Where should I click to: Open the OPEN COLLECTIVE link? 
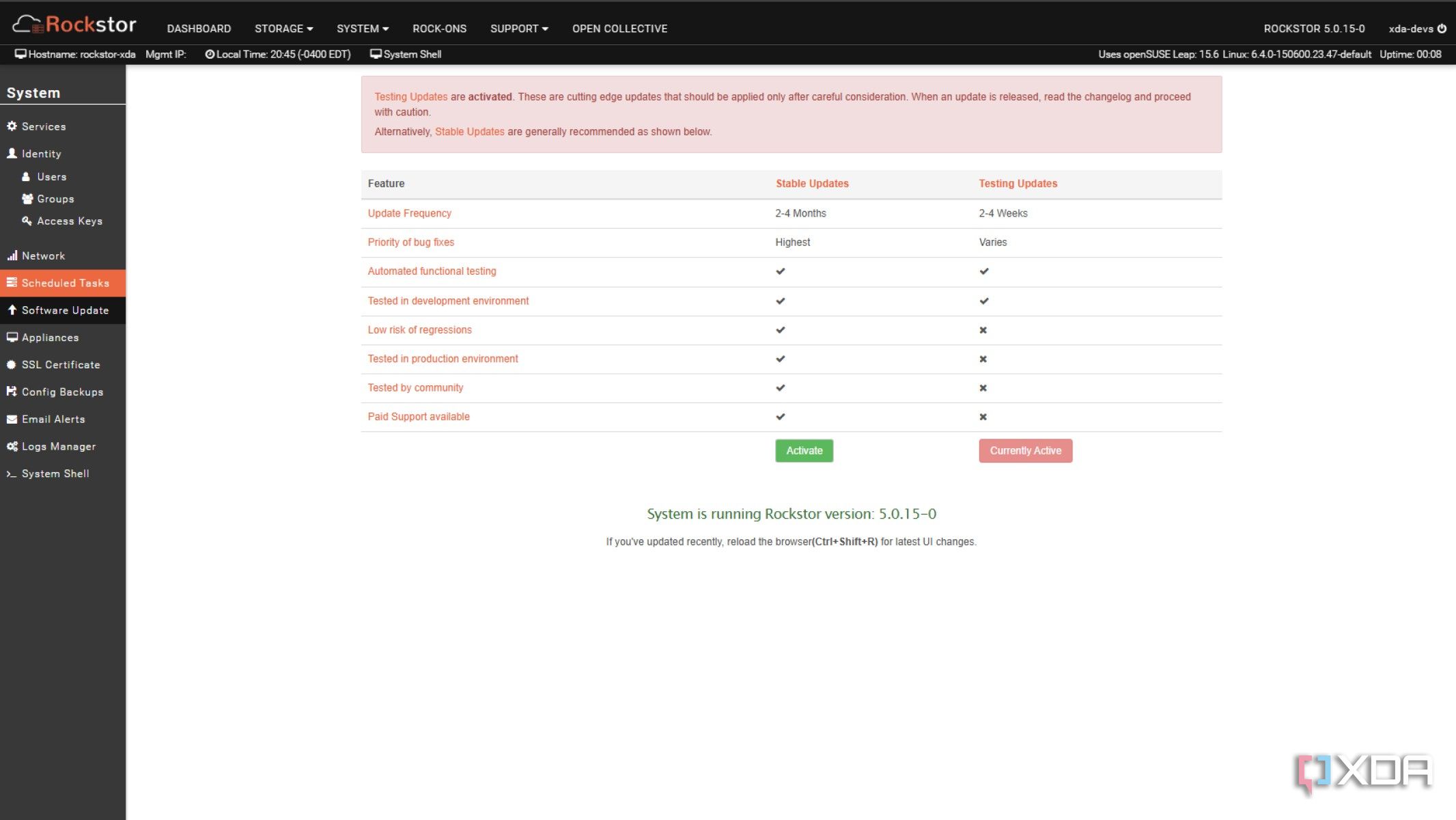[619, 29]
